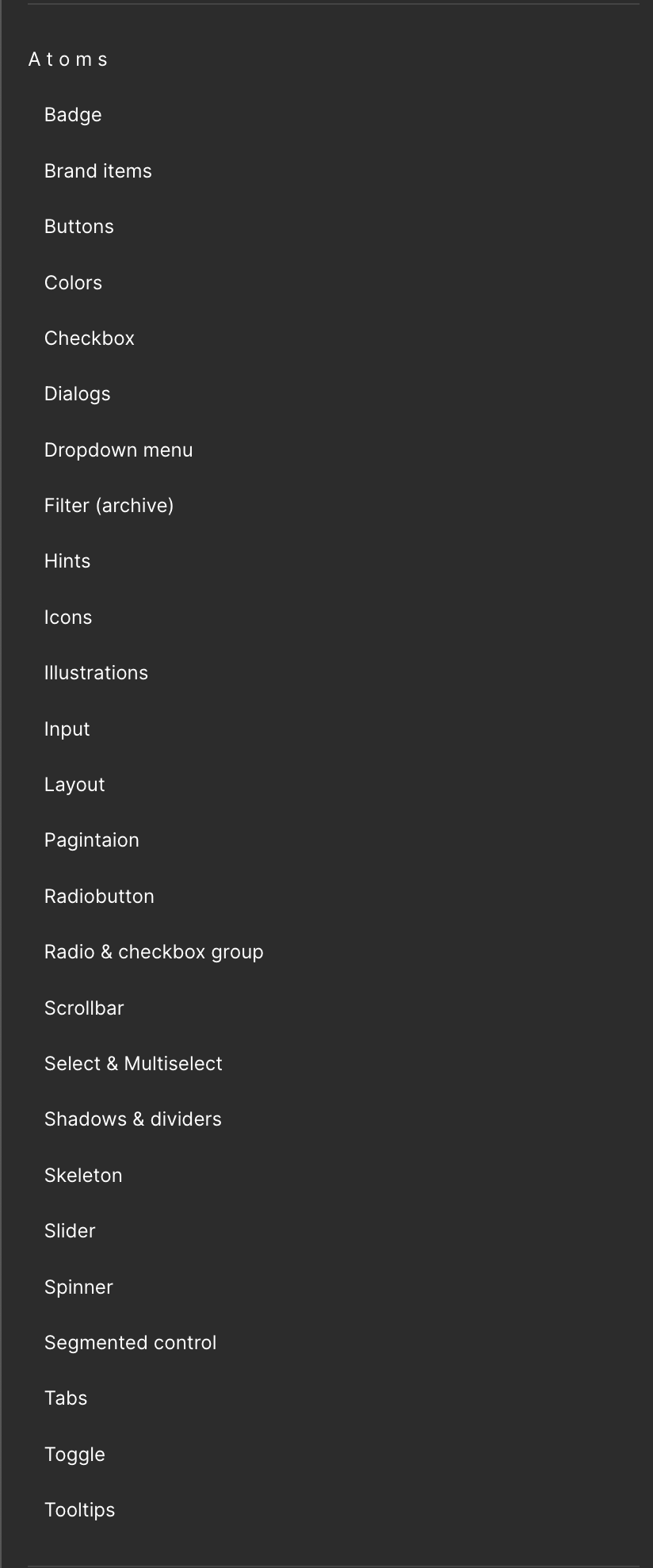This screenshot has height=1568, width=653.
Task: Open the Icons page
Action: [68, 618]
